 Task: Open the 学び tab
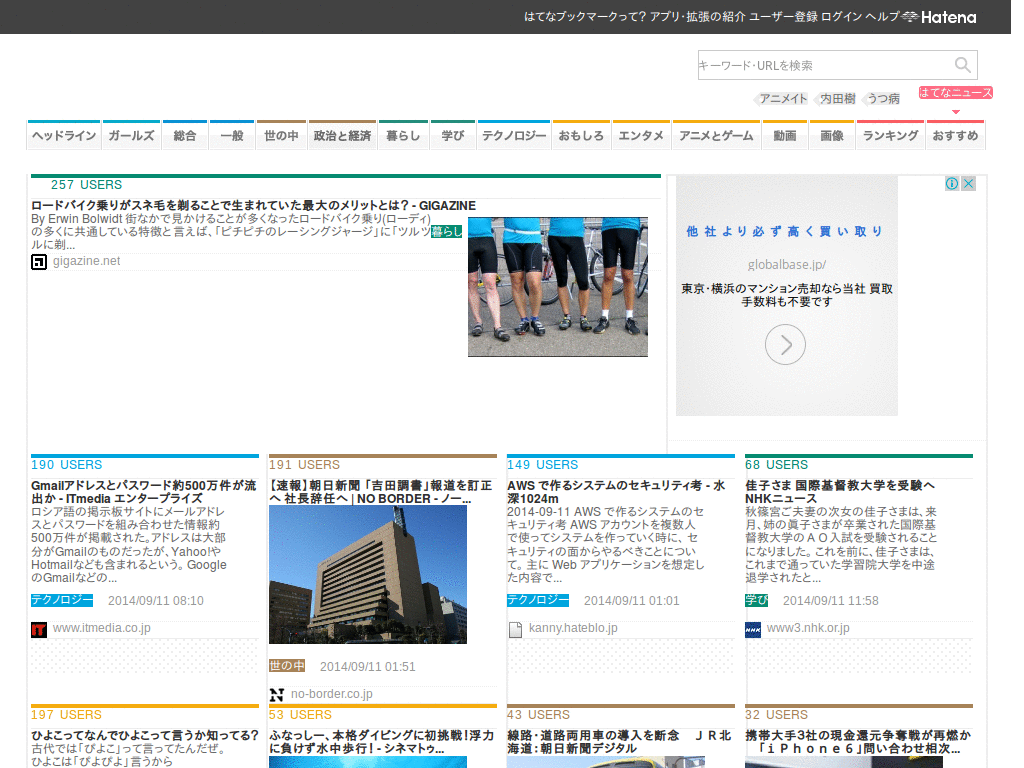point(453,135)
